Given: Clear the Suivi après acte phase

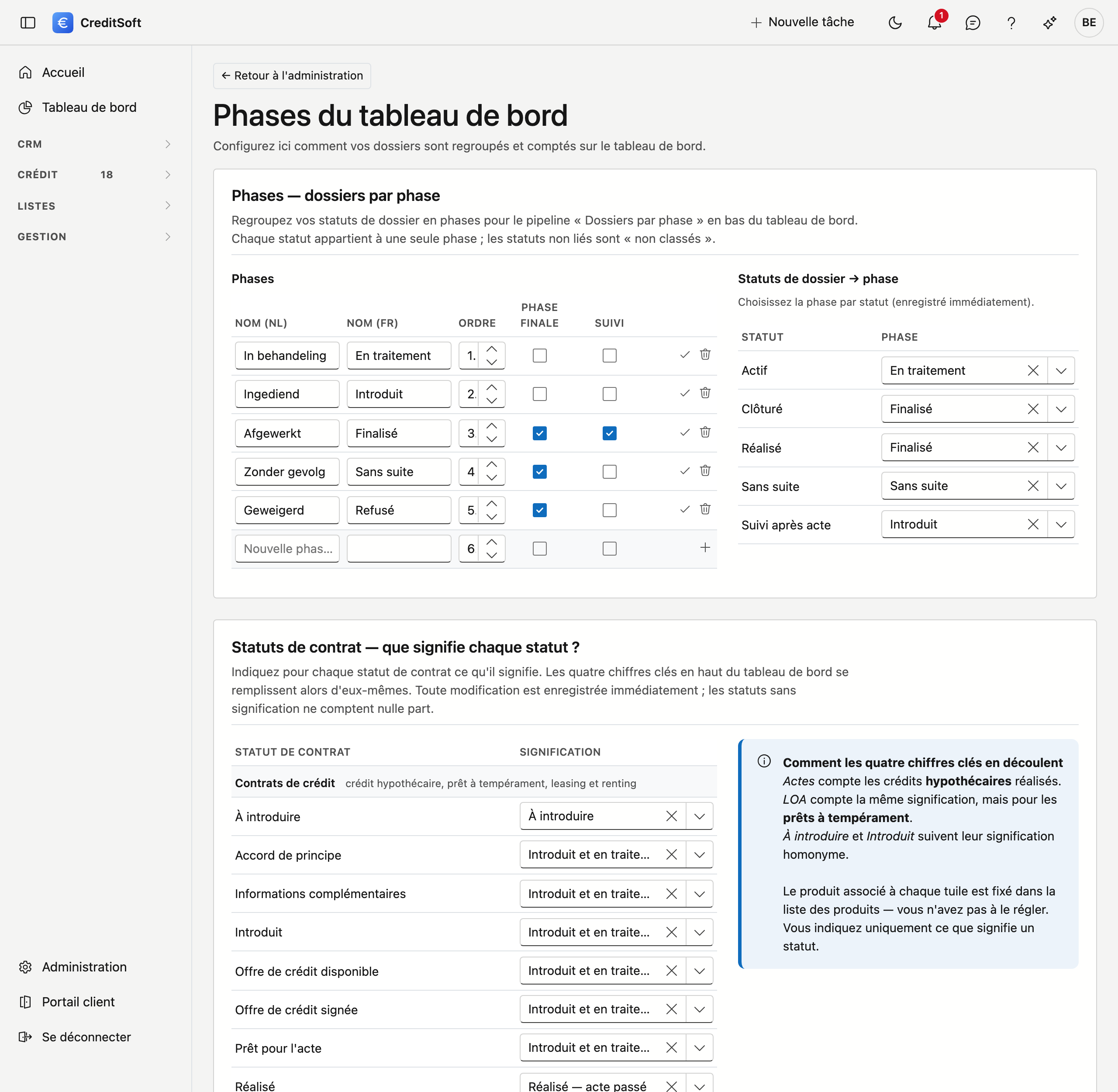Looking at the screenshot, I should click(x=1033, y=524).
